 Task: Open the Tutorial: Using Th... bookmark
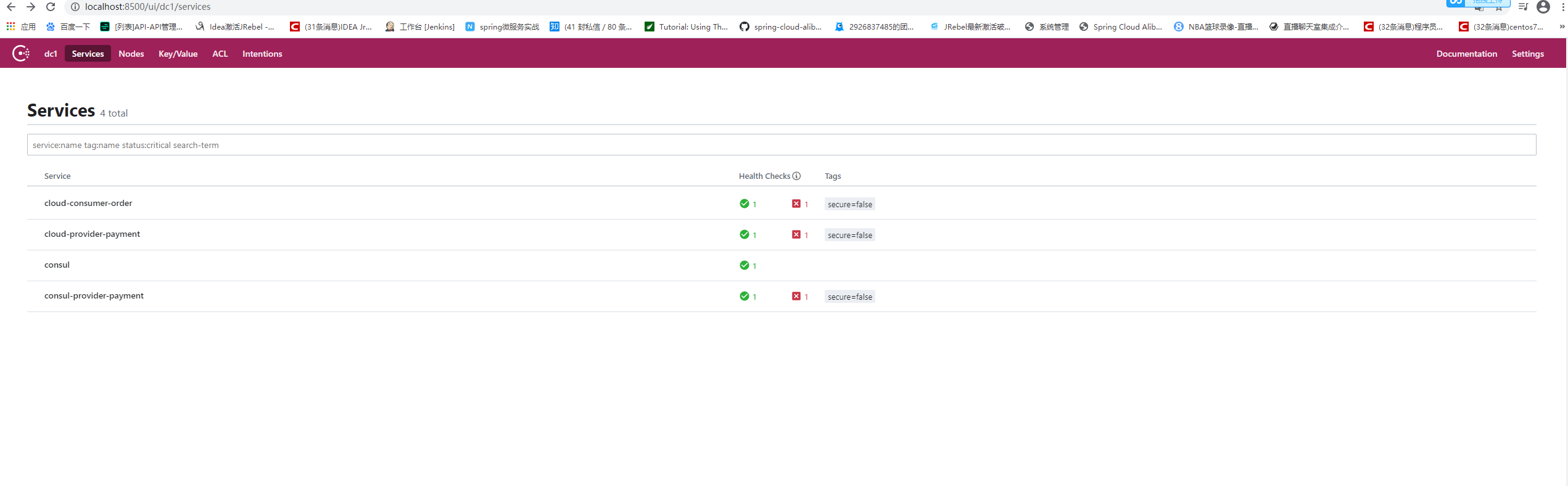pyautogui.click(x=686, y=27)
